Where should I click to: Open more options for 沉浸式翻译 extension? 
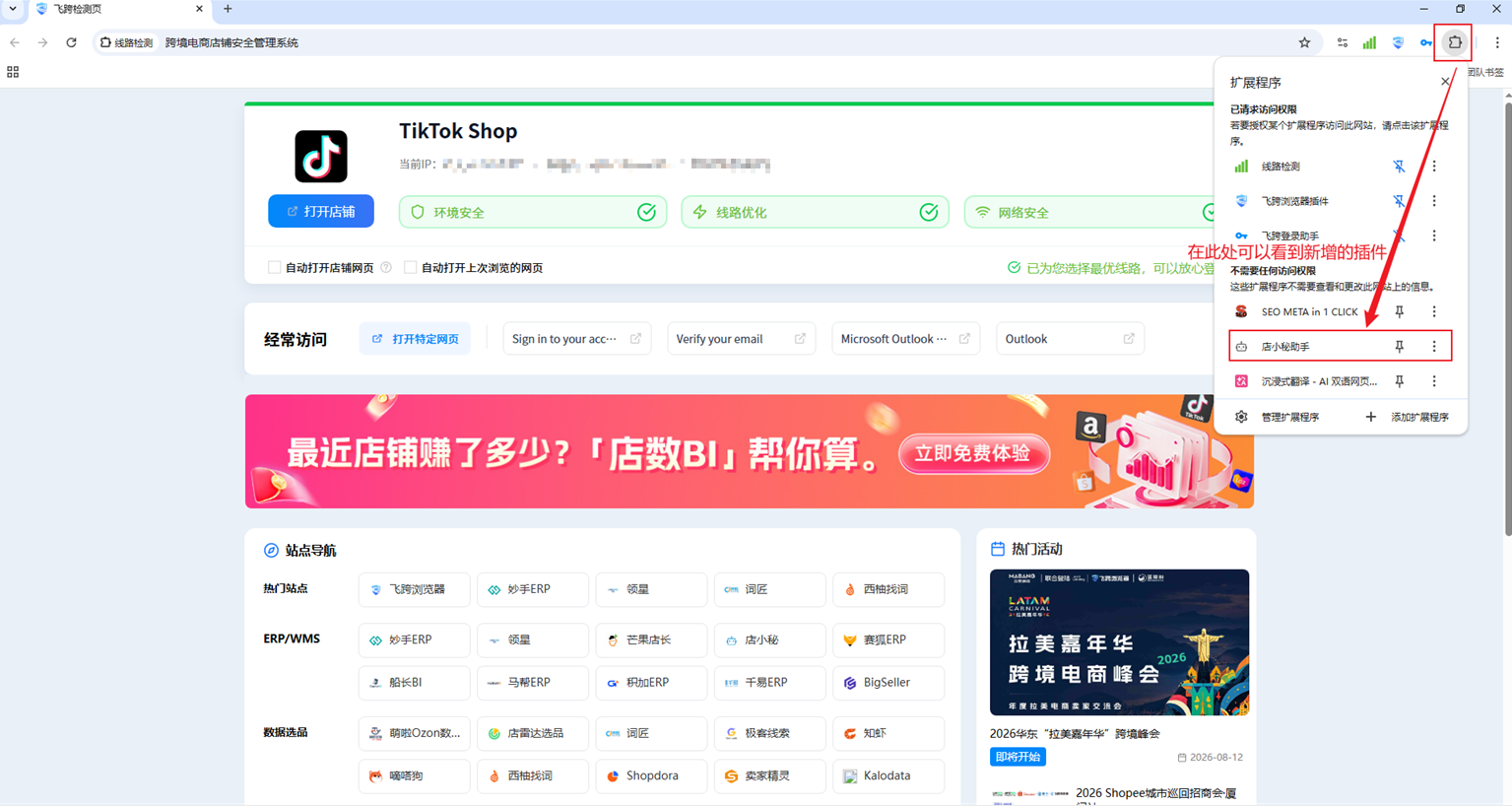pyautogui.click(x=1434, y=381)
